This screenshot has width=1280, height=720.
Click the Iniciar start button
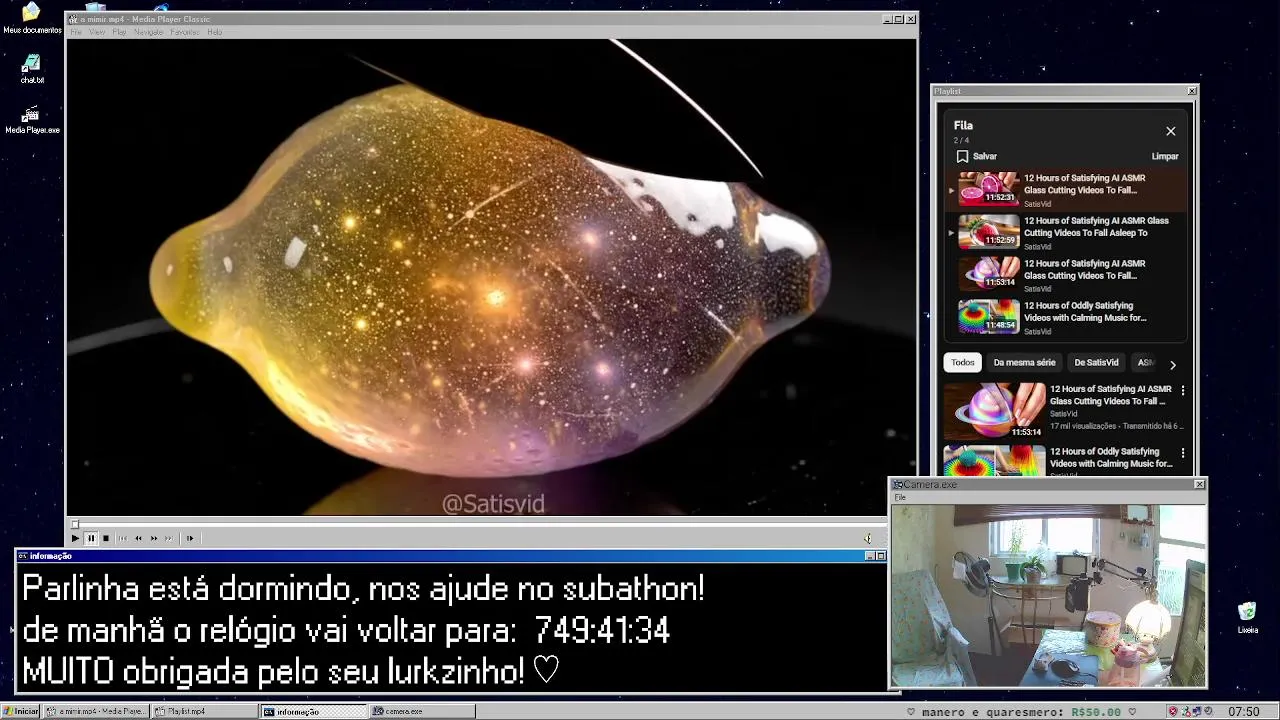pyautogui.click(x=21, y=711)
